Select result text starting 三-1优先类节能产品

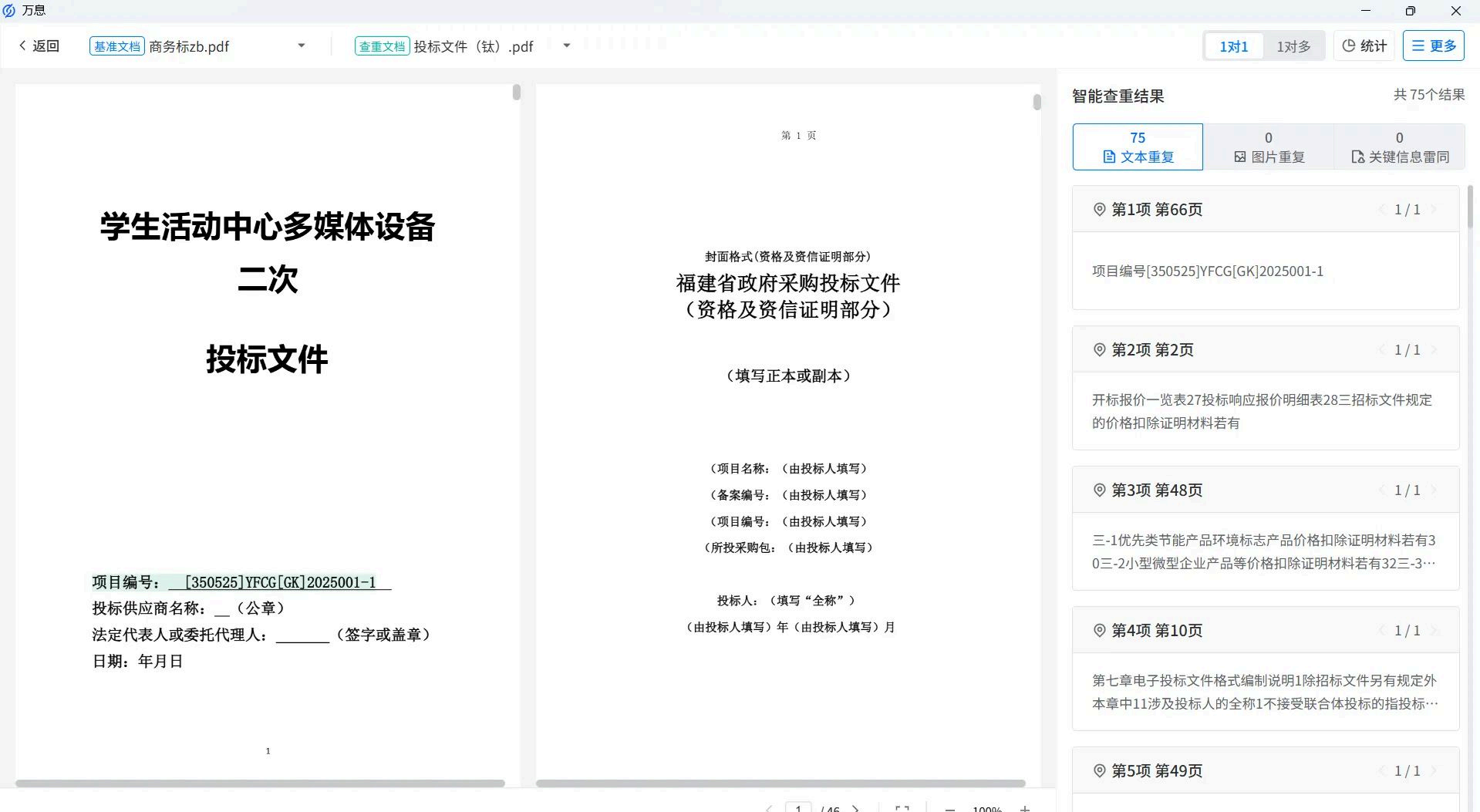[1263, 552]
